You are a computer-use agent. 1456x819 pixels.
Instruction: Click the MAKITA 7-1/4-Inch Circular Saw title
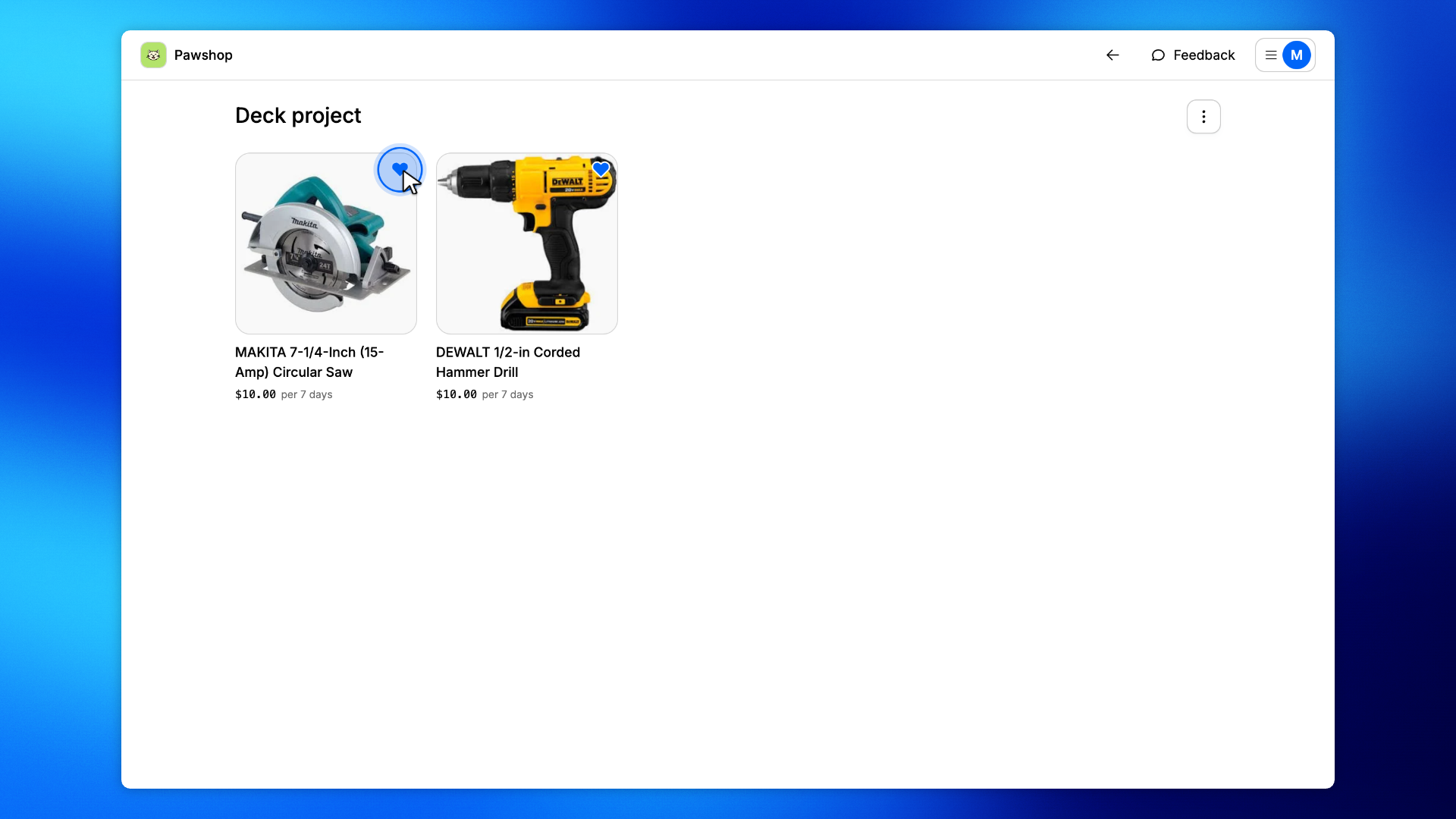pyautogui.click(x=309, y=362)
